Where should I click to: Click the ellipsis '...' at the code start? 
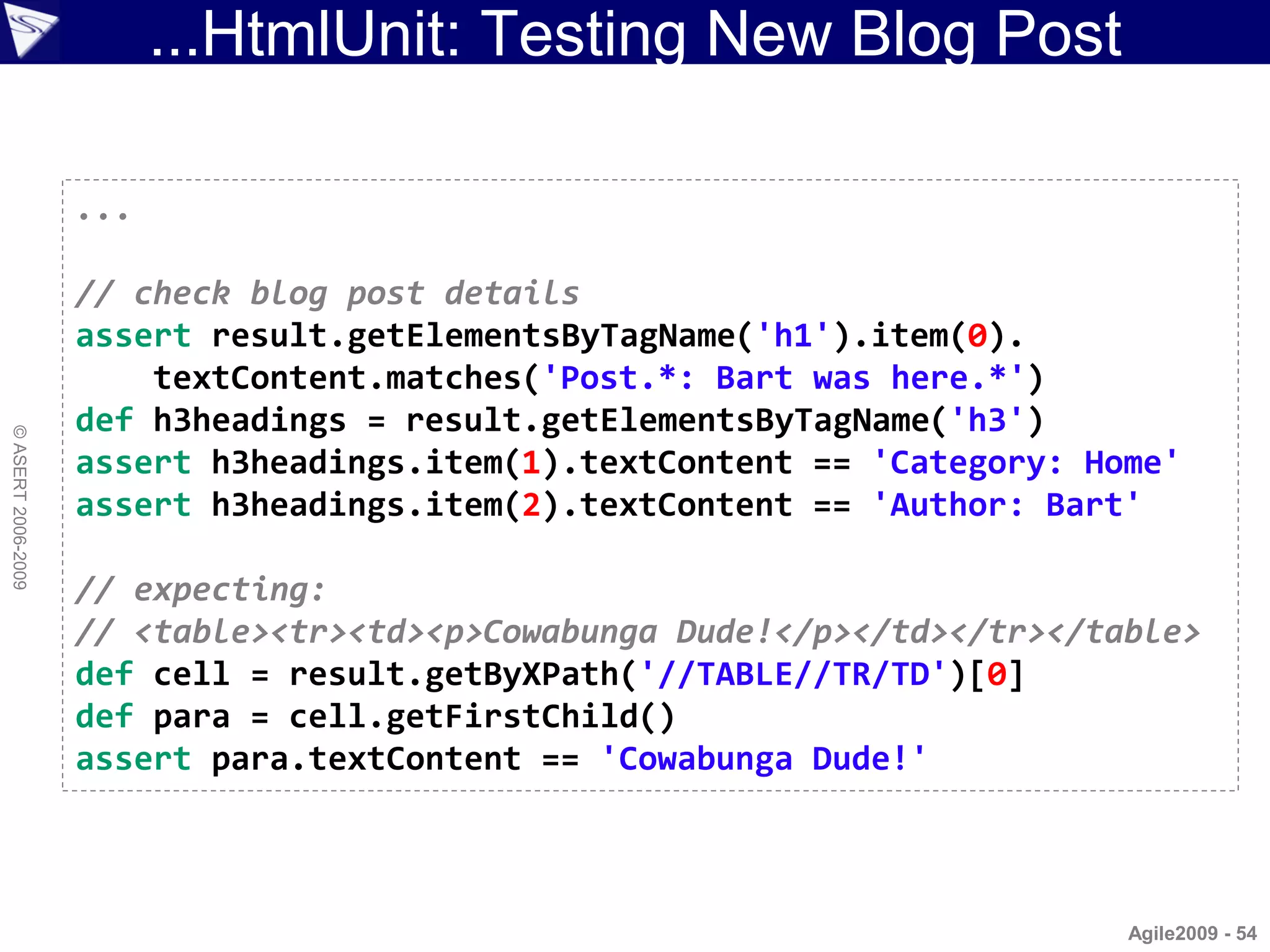pos(103,215)
